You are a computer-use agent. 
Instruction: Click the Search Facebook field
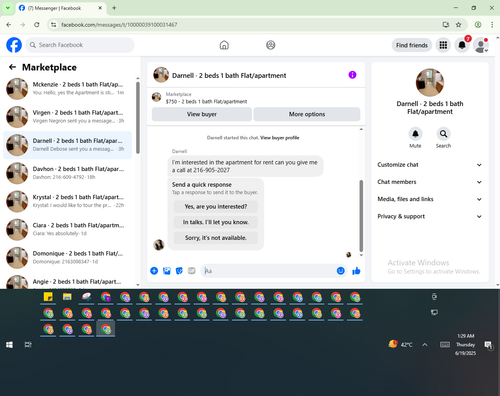(80, 45)
